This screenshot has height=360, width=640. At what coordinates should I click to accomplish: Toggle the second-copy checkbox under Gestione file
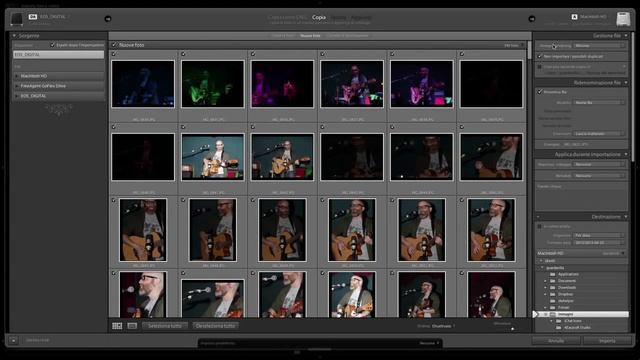click(540, 67)
